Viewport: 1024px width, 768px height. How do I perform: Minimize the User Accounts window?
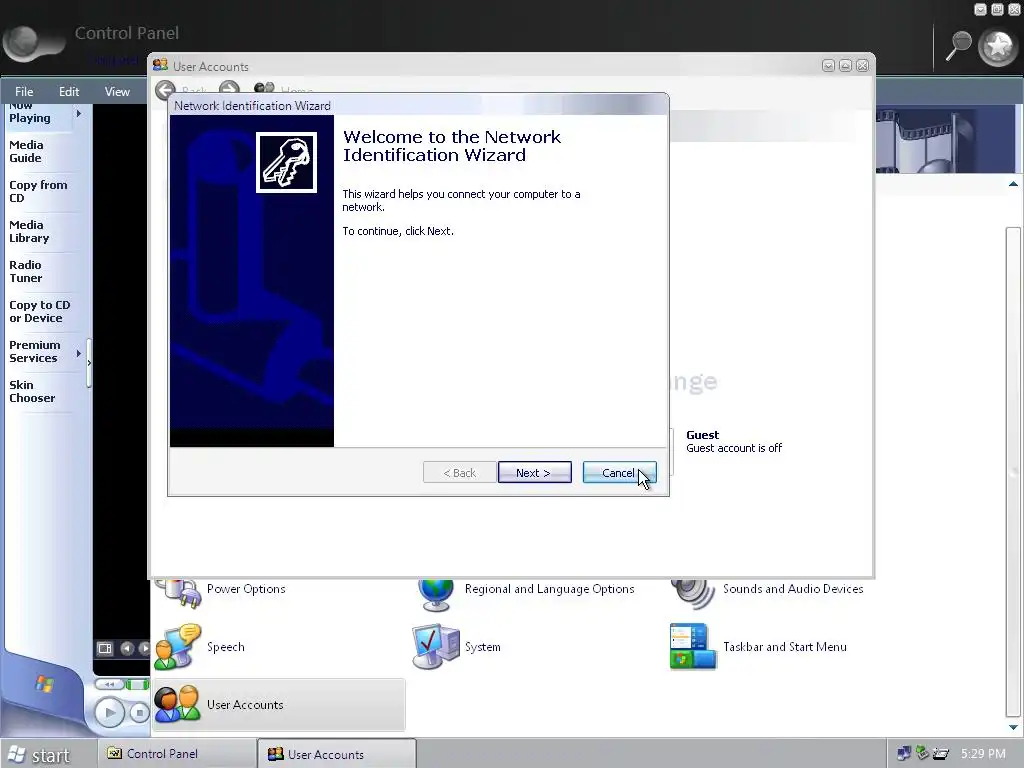(828, 65)
